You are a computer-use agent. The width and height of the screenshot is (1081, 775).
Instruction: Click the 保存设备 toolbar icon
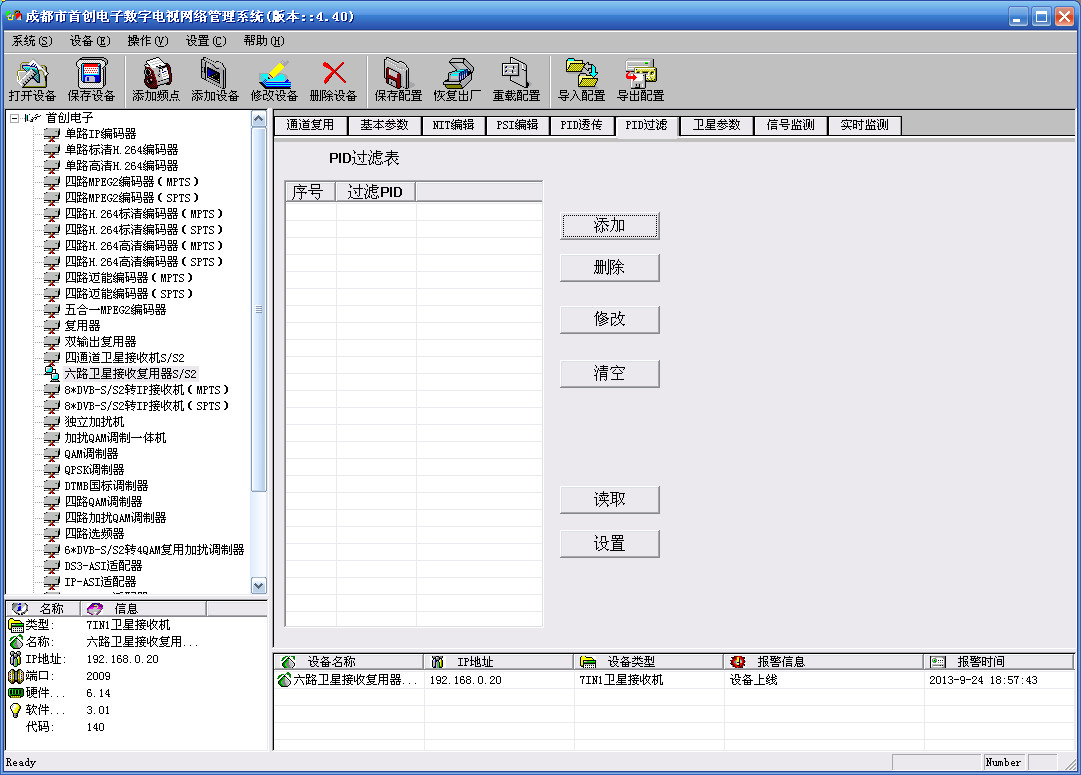pos(91,74)
